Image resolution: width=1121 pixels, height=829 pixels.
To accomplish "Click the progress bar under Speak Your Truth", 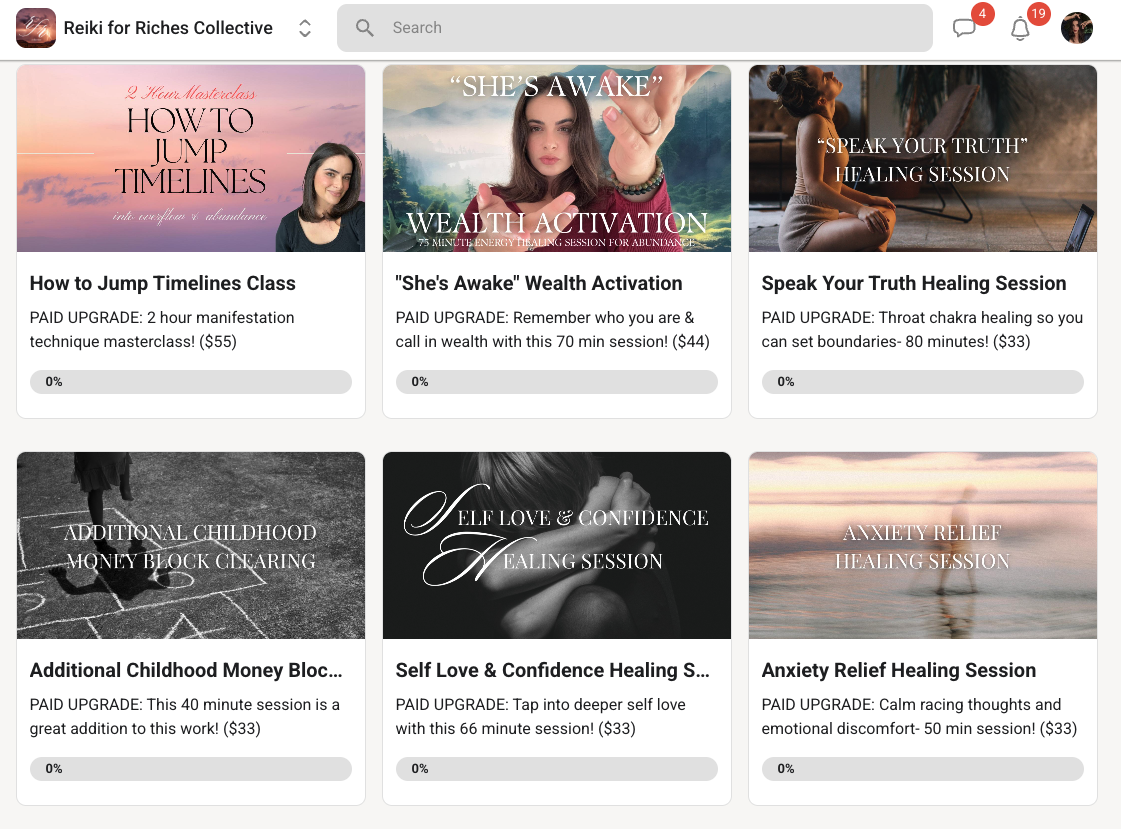I will point(923,382).
